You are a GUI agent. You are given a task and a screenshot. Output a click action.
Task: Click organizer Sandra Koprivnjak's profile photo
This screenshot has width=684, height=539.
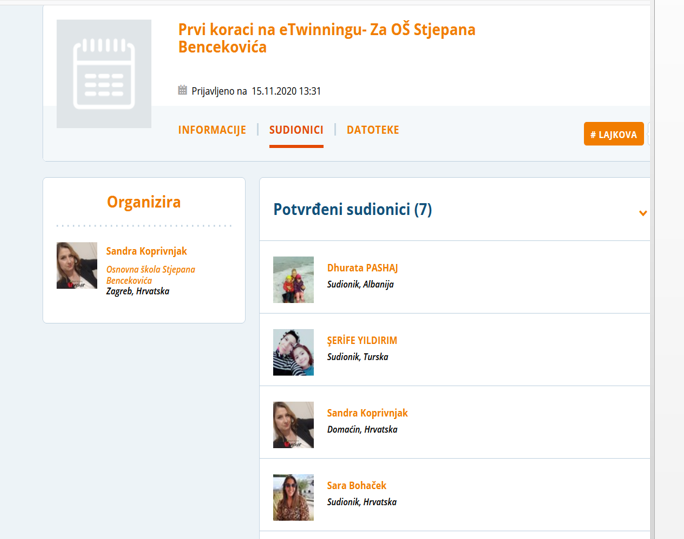point(77,266)
